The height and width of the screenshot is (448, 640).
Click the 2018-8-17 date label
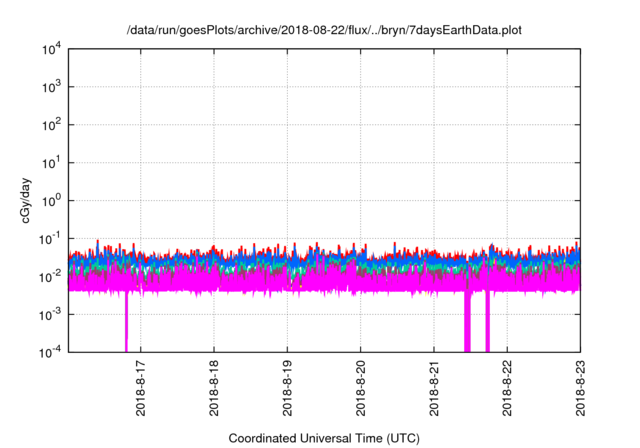point(140,388)
